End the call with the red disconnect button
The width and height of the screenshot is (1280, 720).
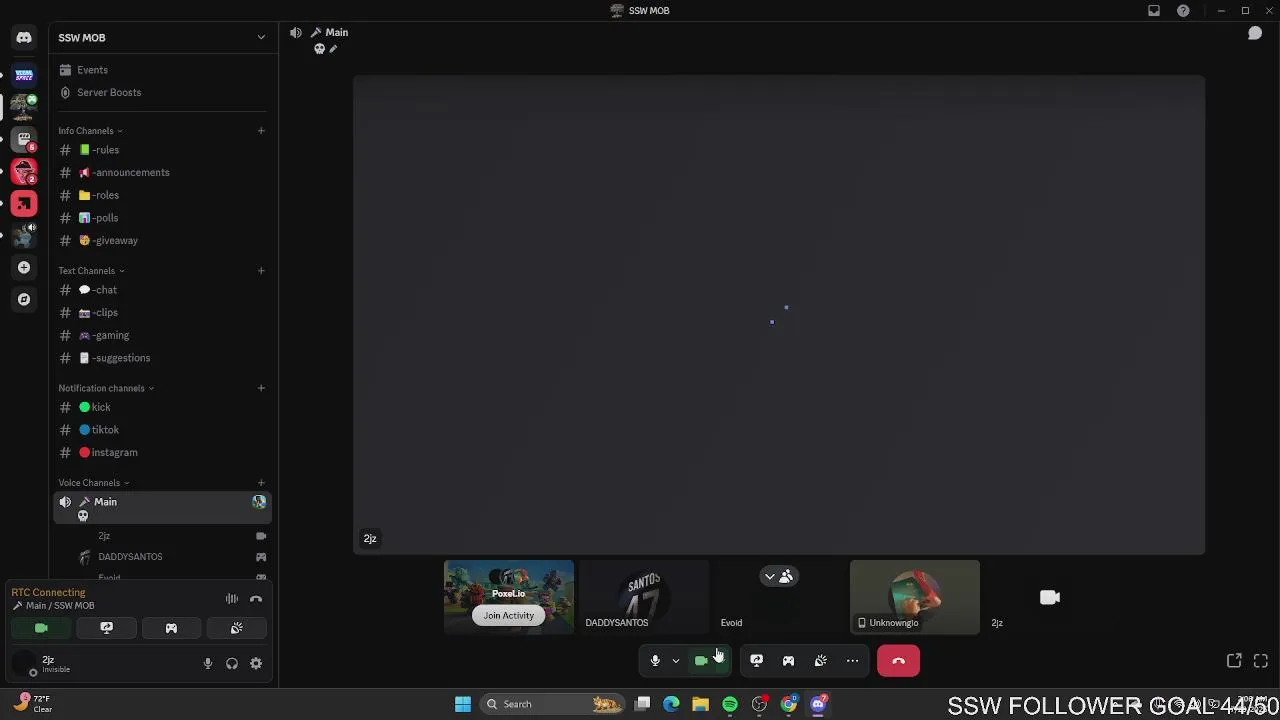click(898, 661)
